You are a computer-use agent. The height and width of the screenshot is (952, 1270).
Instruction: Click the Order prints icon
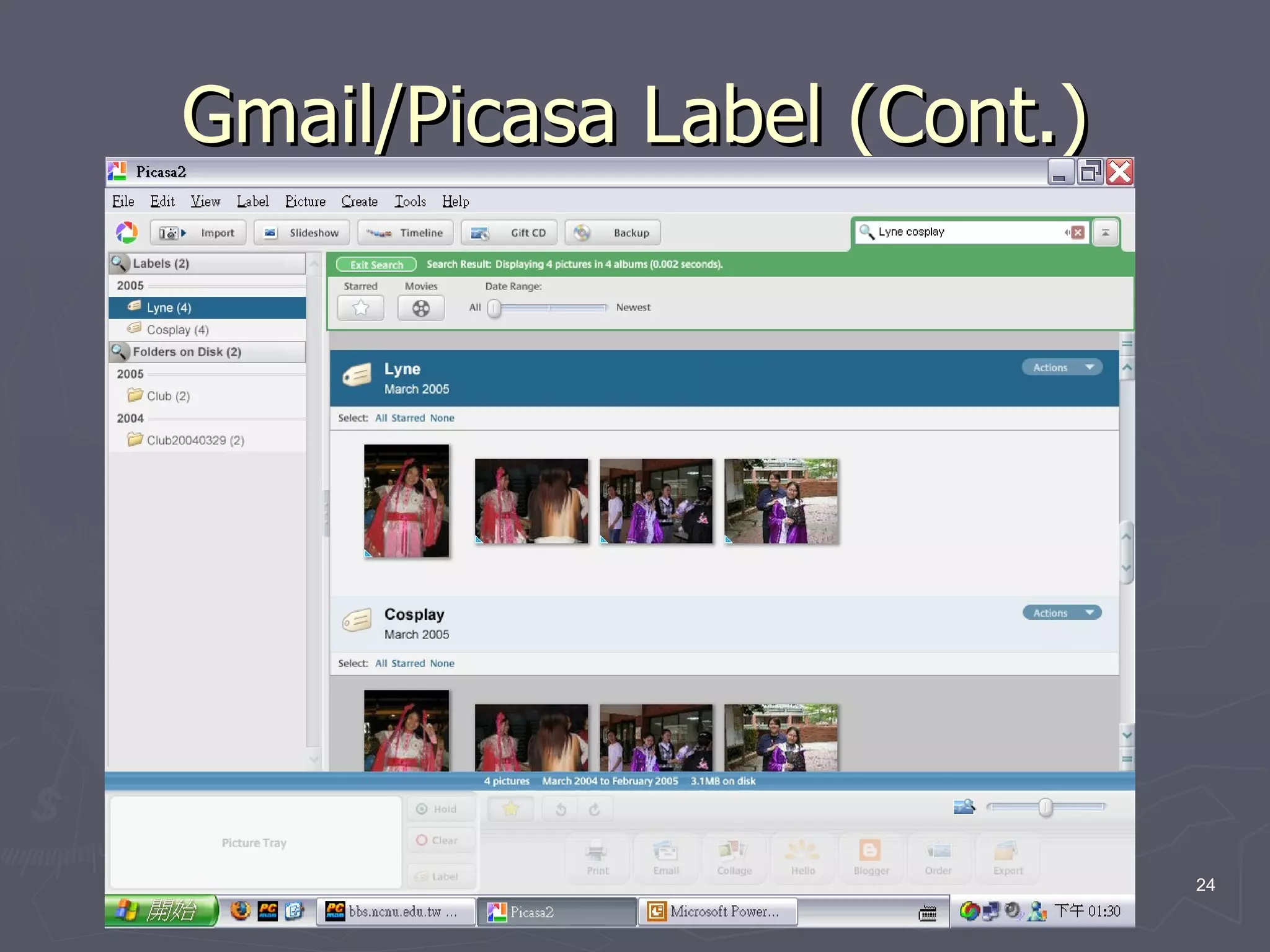(938, 858)
